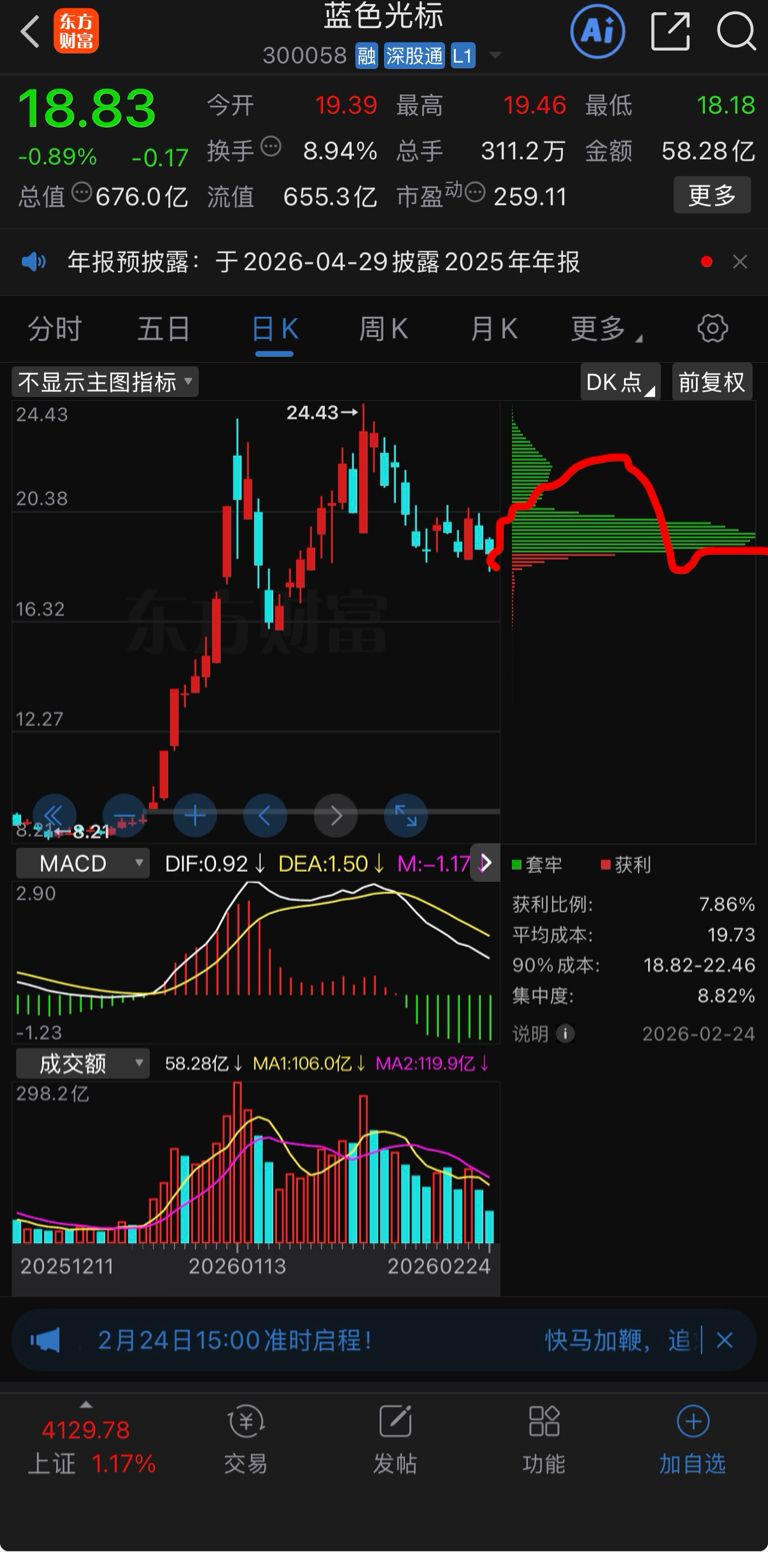The height and width of the screenshot is (1552, 768).
Task: Open the 功能 functions icon
Action: point(544,1441)
